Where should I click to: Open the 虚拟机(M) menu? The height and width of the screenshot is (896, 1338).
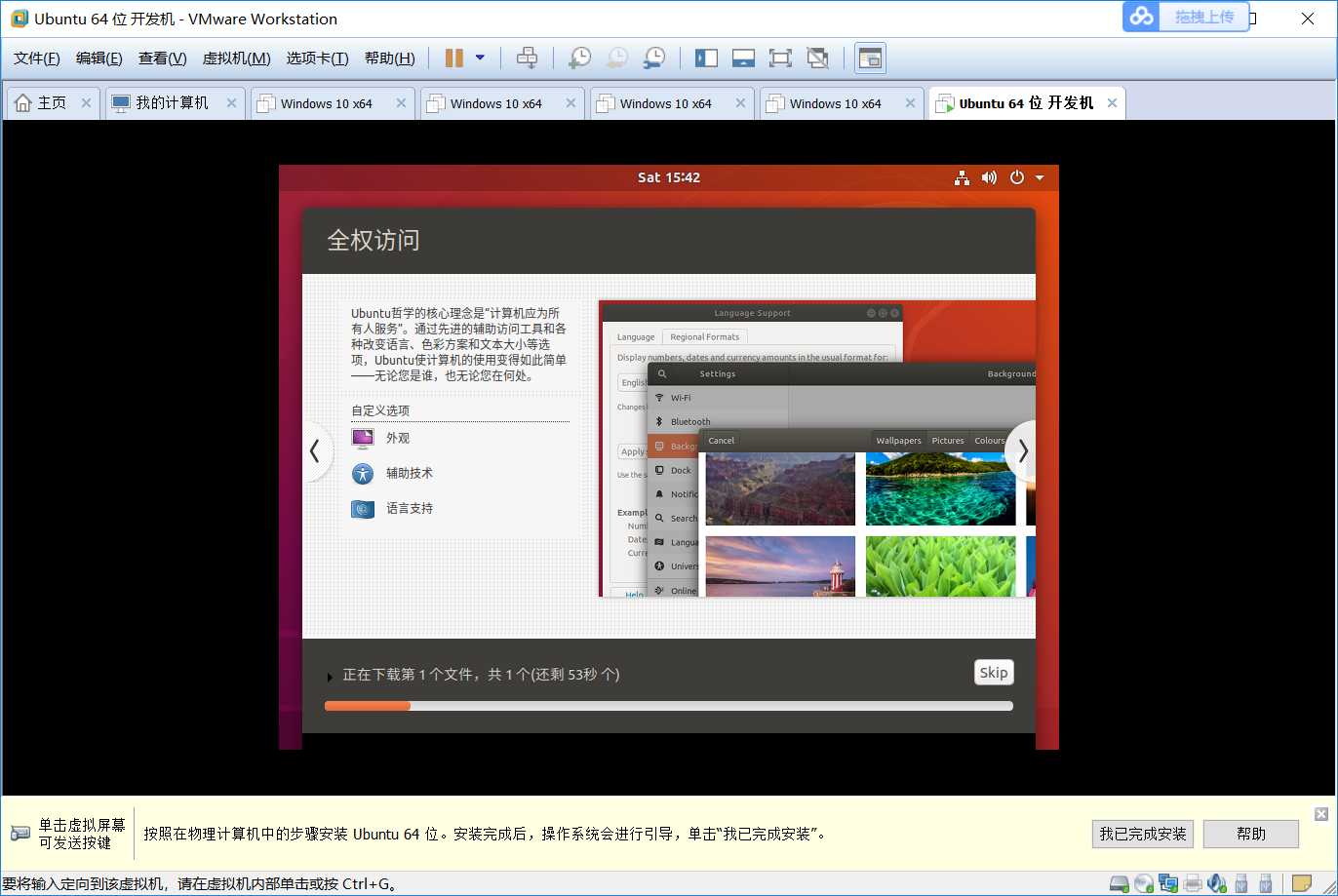(236, 58)
